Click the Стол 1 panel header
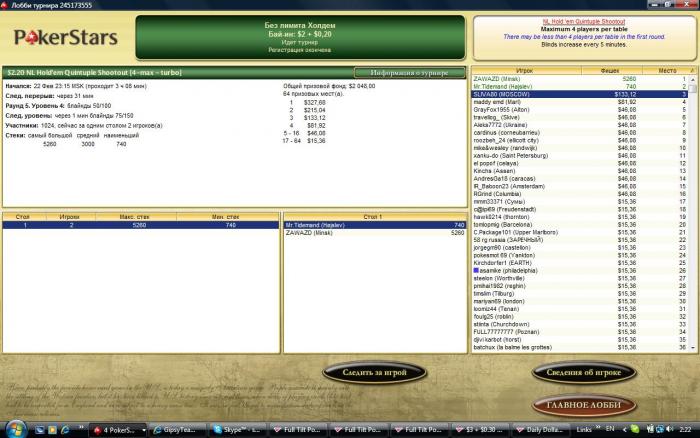 point(374,217)
